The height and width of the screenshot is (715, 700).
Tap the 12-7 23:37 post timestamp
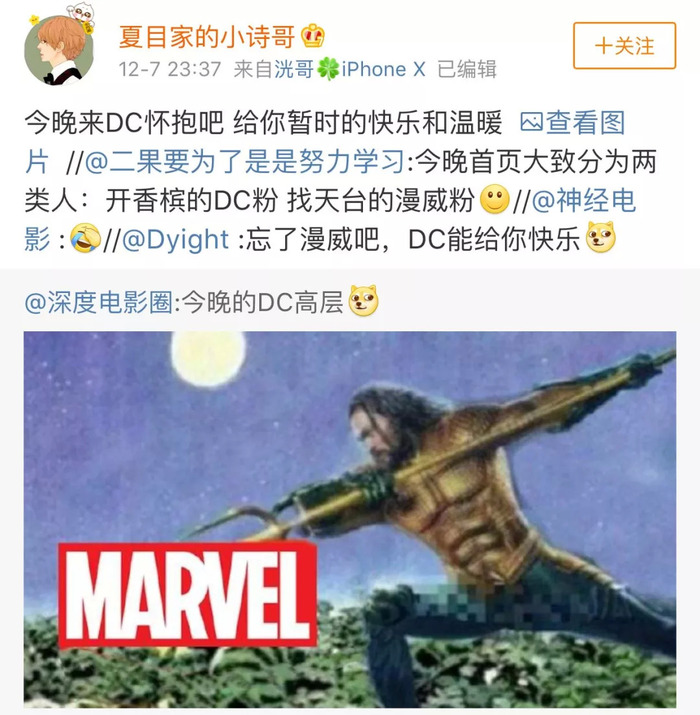(x=170, y=69)
